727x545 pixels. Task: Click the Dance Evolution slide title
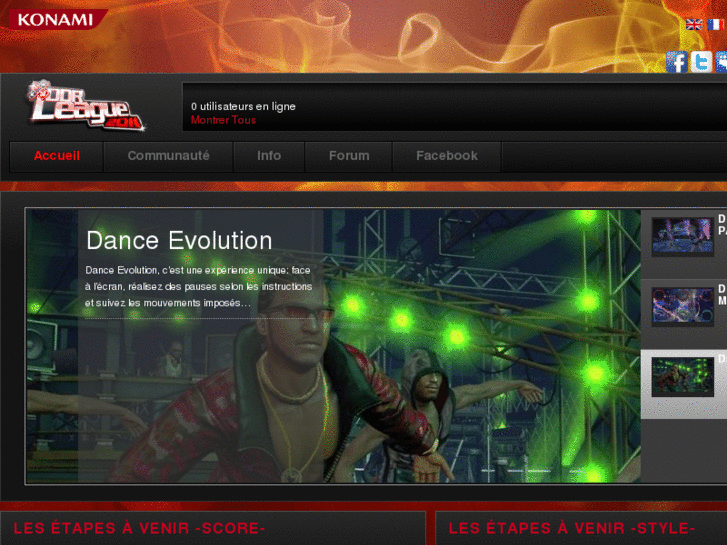pyautogui.click(x=179, y=241)
